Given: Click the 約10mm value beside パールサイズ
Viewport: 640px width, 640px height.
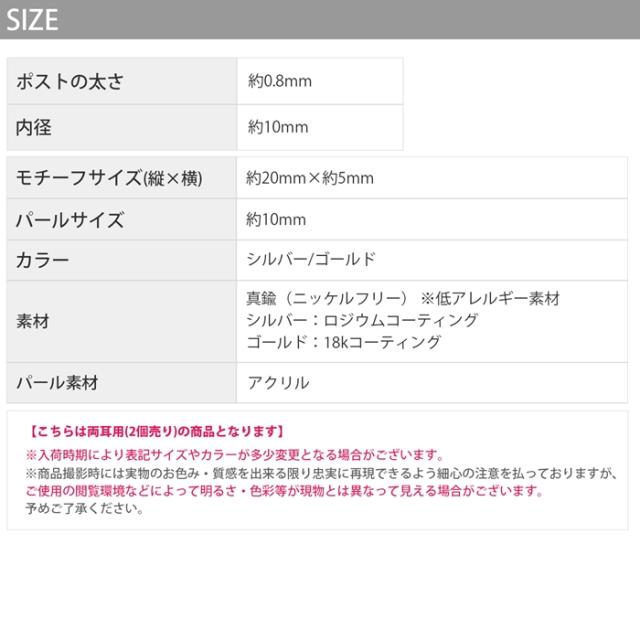Looking at the screenshot, I should [x=276, y=220].
